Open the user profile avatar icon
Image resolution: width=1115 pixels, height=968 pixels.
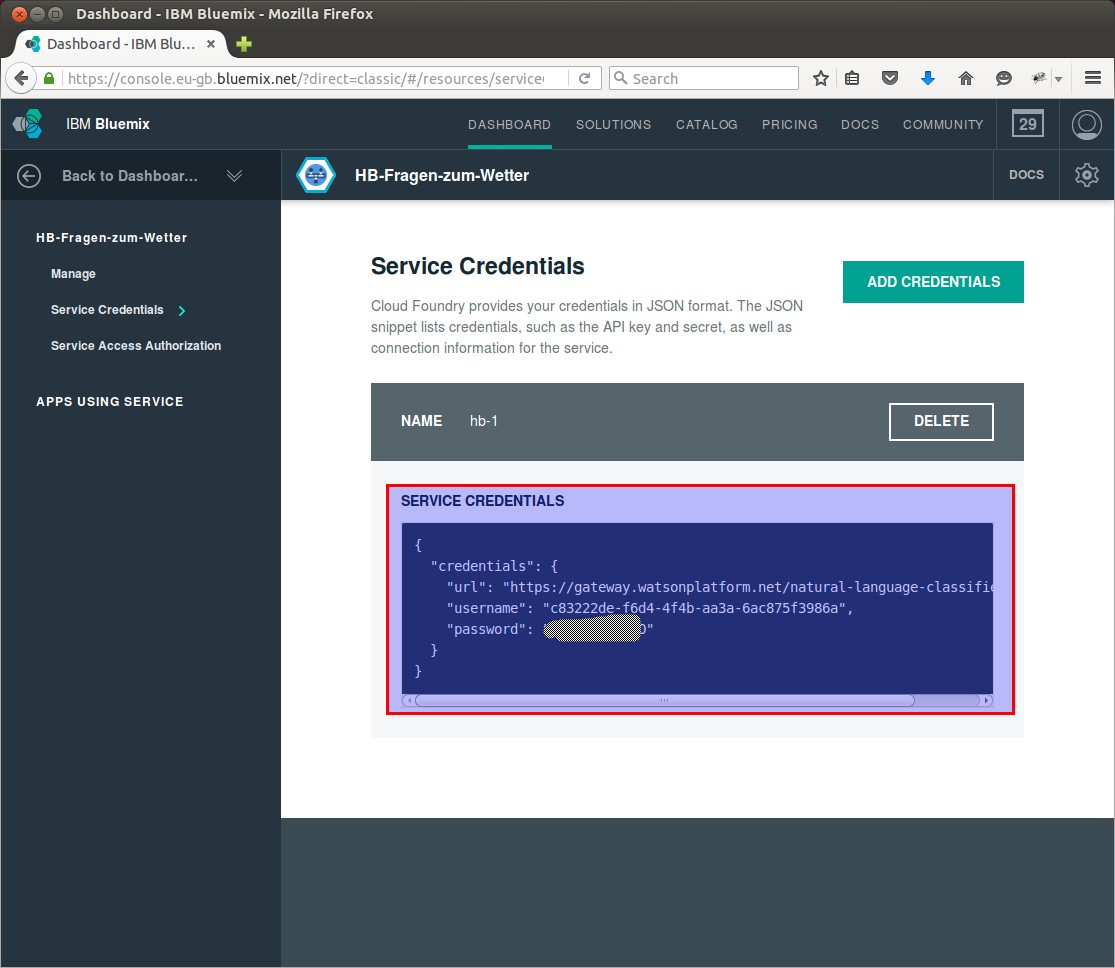pos(1087,124)
